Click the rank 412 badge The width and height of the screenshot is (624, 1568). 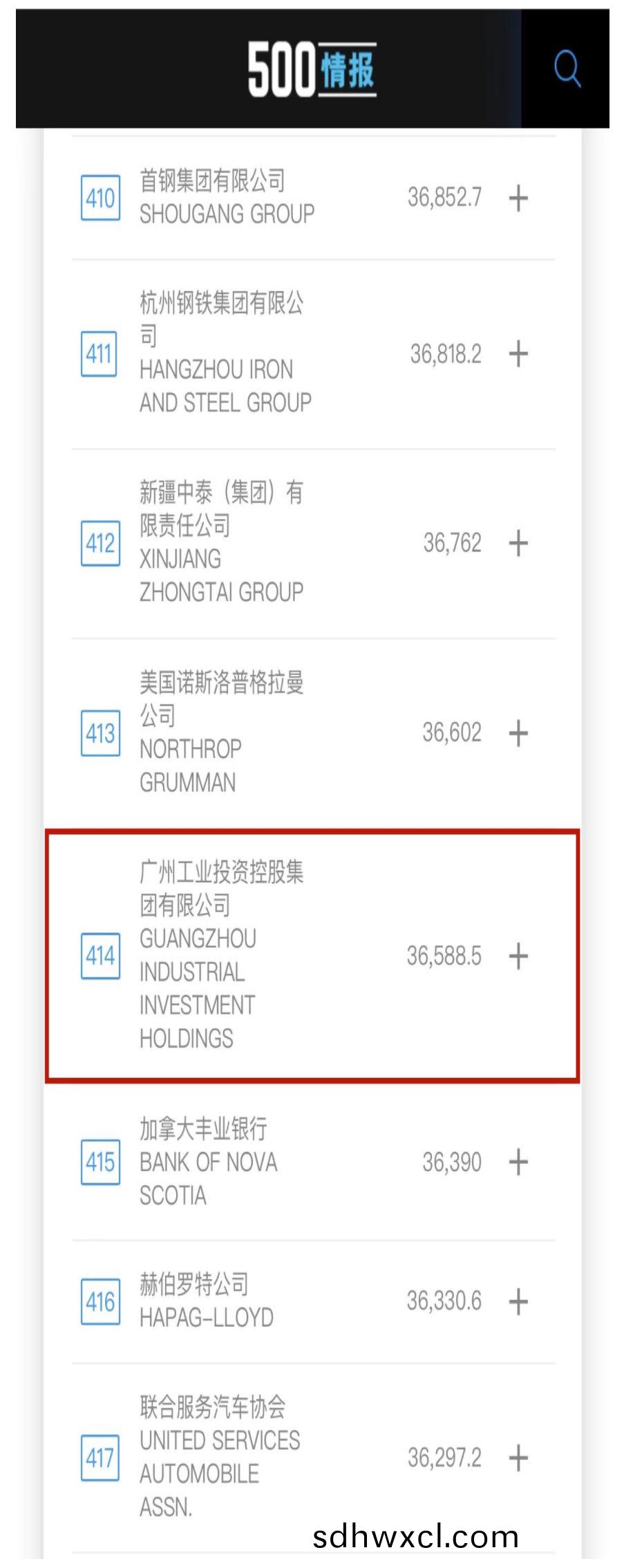coord(100,544)
